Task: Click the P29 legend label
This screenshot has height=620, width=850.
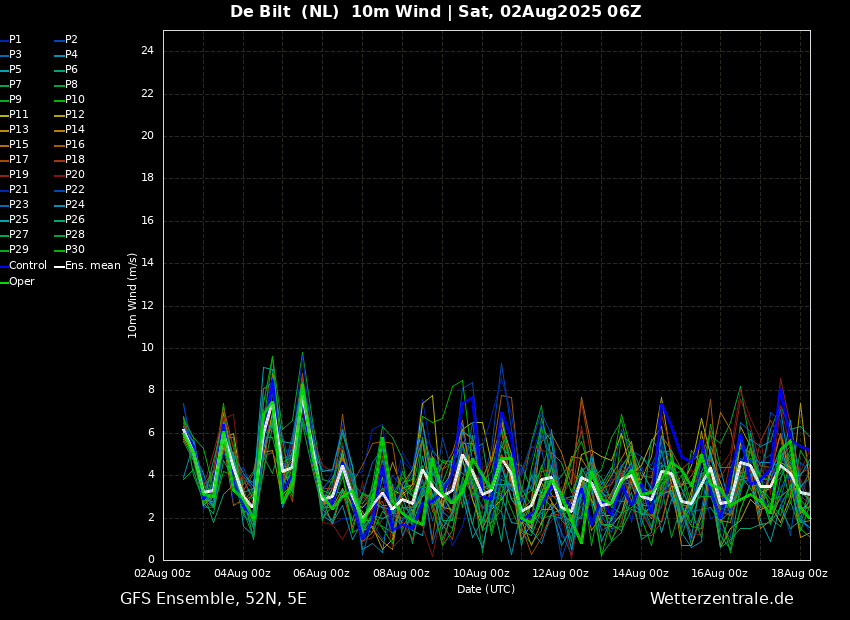Action: [18, 250]
